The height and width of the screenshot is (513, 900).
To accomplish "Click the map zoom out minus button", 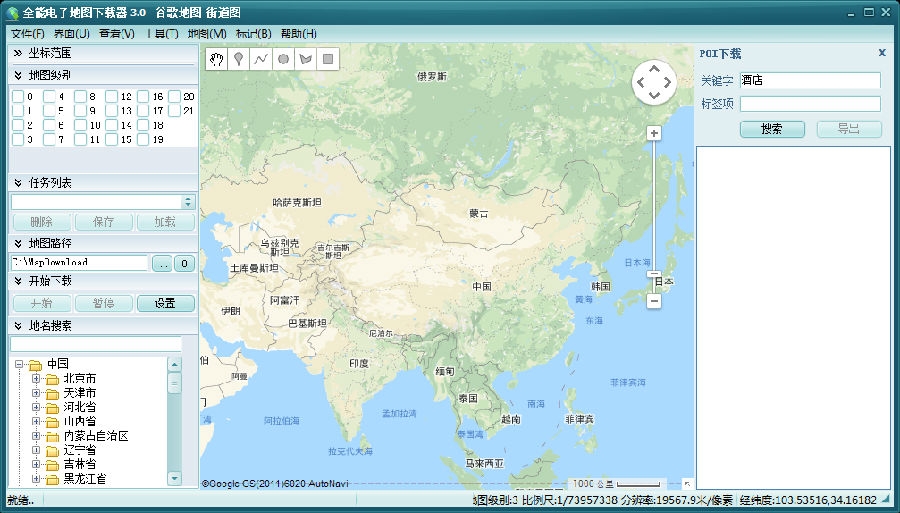I will coord(654,300).
